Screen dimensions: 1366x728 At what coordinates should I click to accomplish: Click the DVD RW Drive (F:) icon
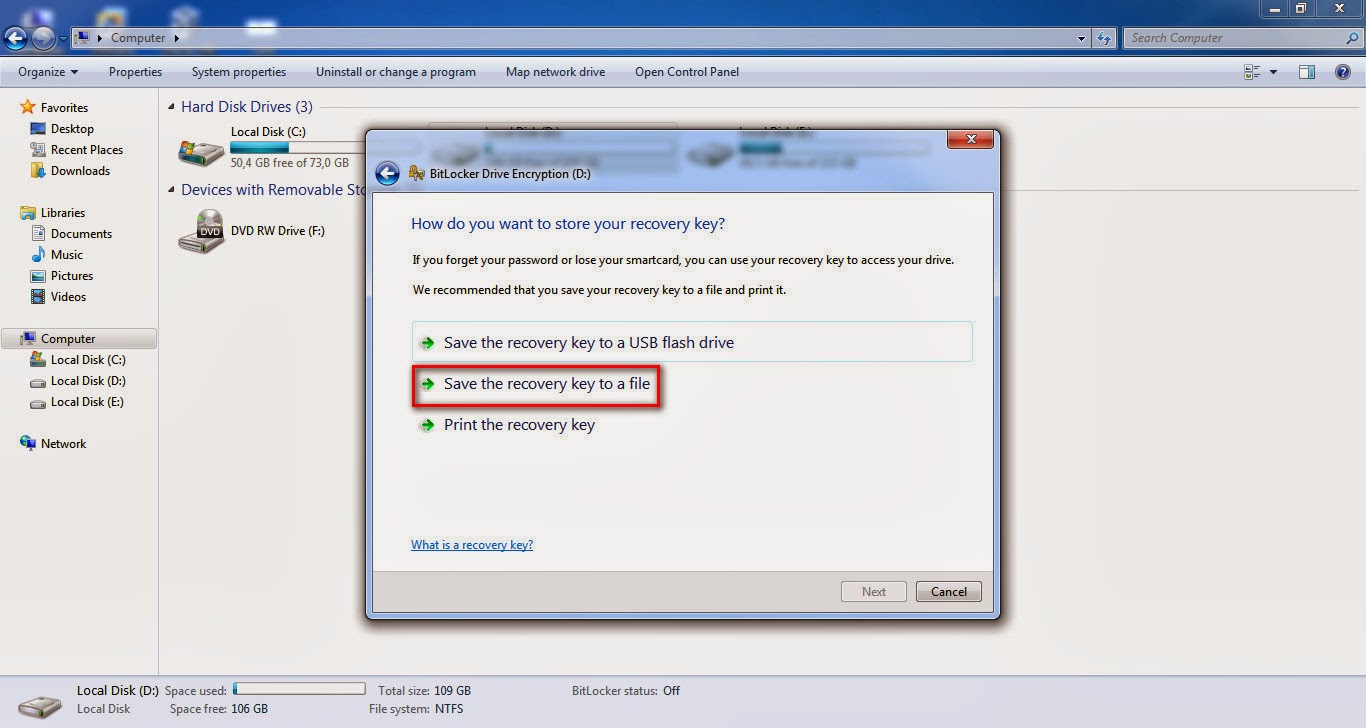pos(201,231)
